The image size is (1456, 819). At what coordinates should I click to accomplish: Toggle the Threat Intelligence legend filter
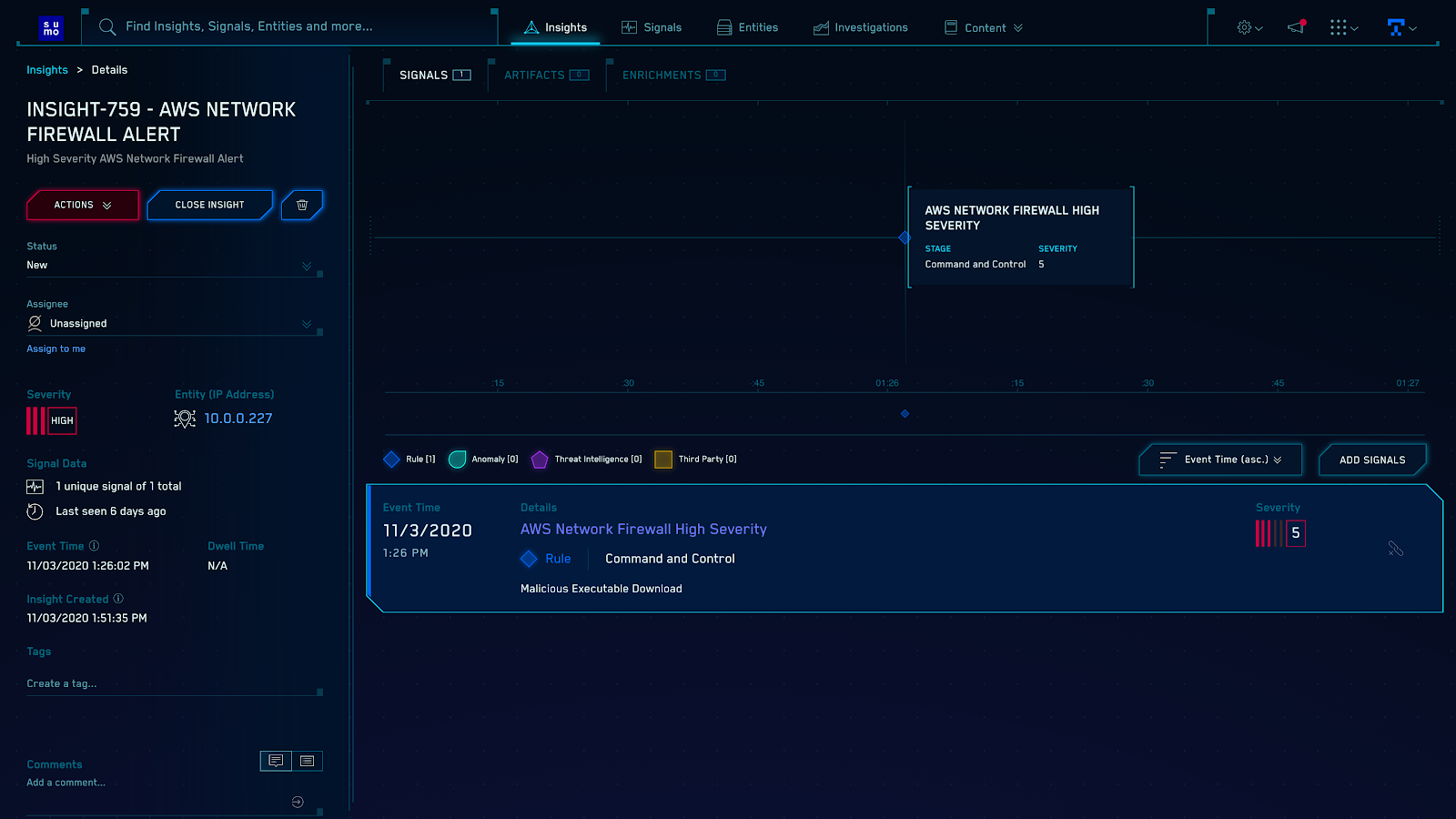(x=587, y=460)
